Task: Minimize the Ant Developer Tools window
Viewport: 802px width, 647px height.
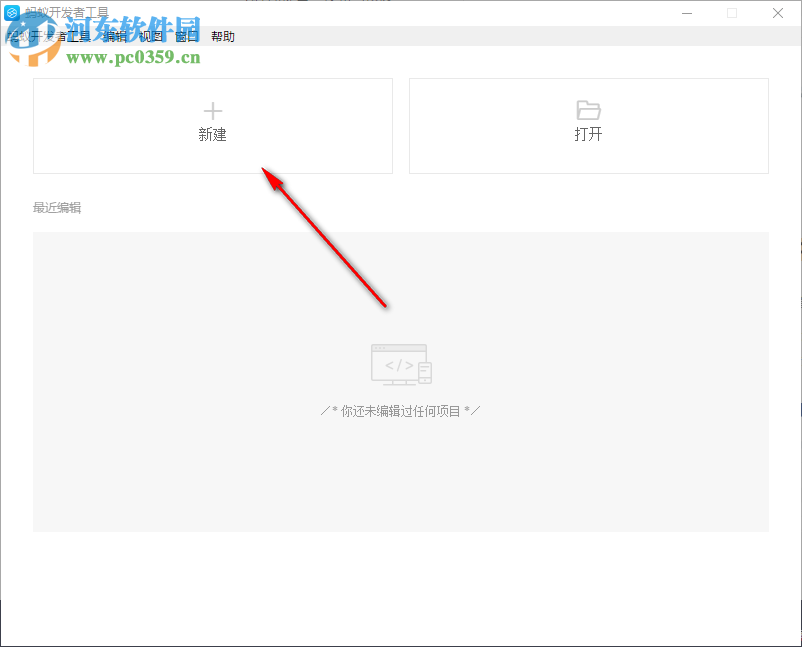Action: tap(687, 13)
